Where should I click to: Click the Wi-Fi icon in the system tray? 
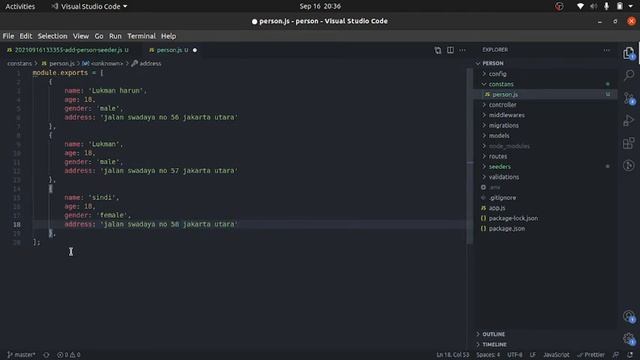pyautogui.click(x=580, y=6)
